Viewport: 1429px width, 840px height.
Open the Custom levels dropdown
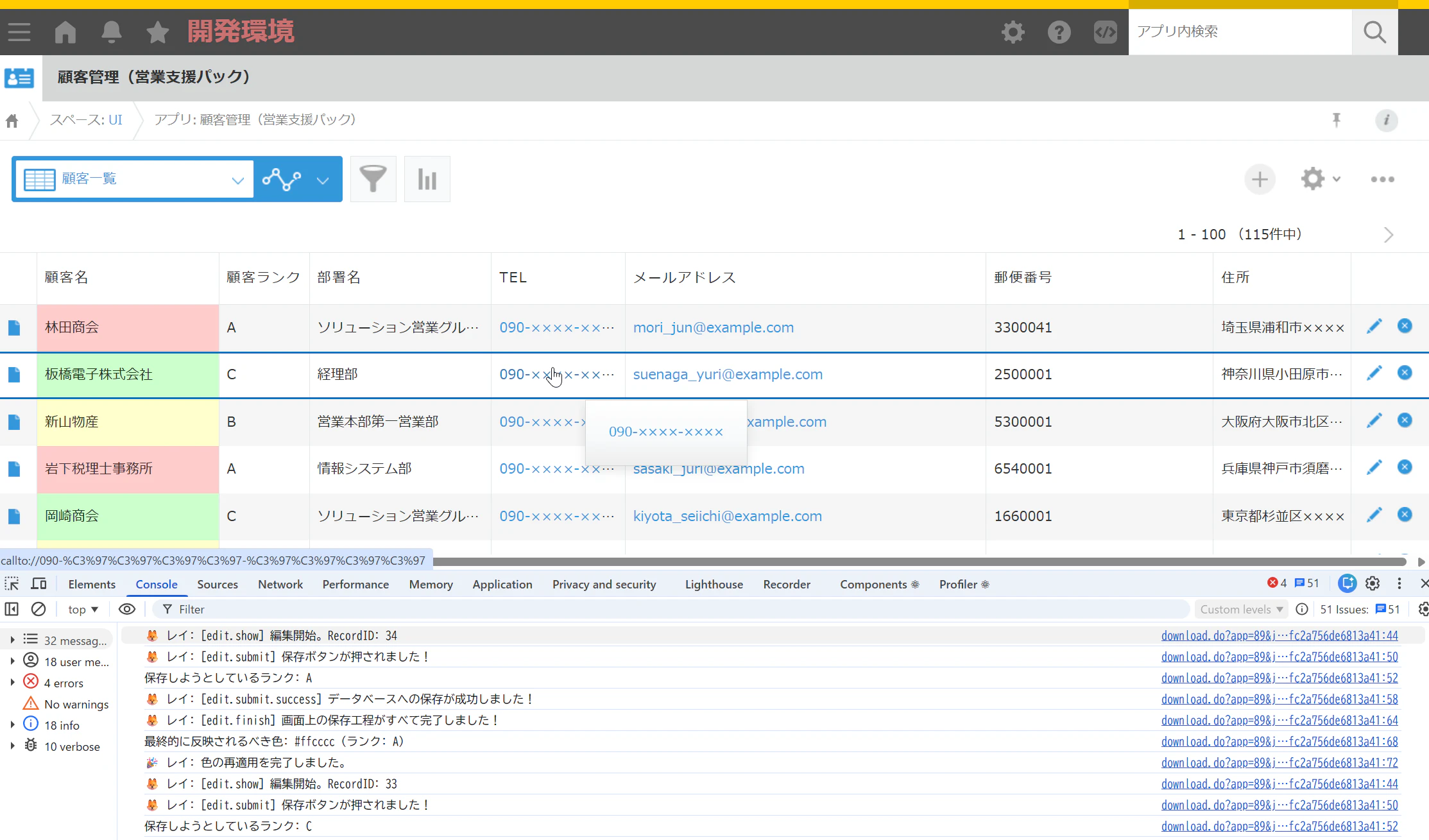coord(1241,609)
